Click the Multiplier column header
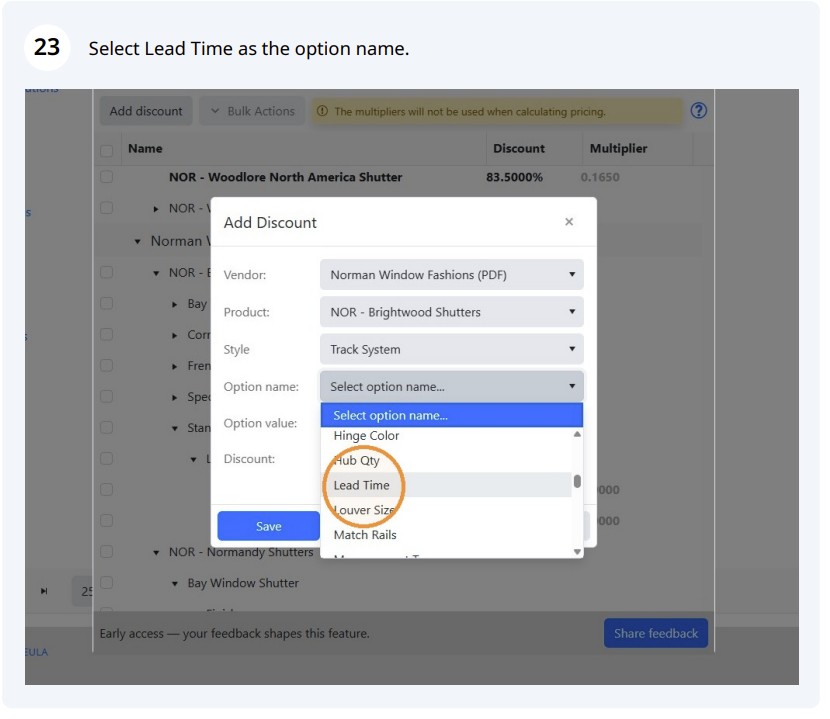Viewport: 830px width, 719px height. 618,149
